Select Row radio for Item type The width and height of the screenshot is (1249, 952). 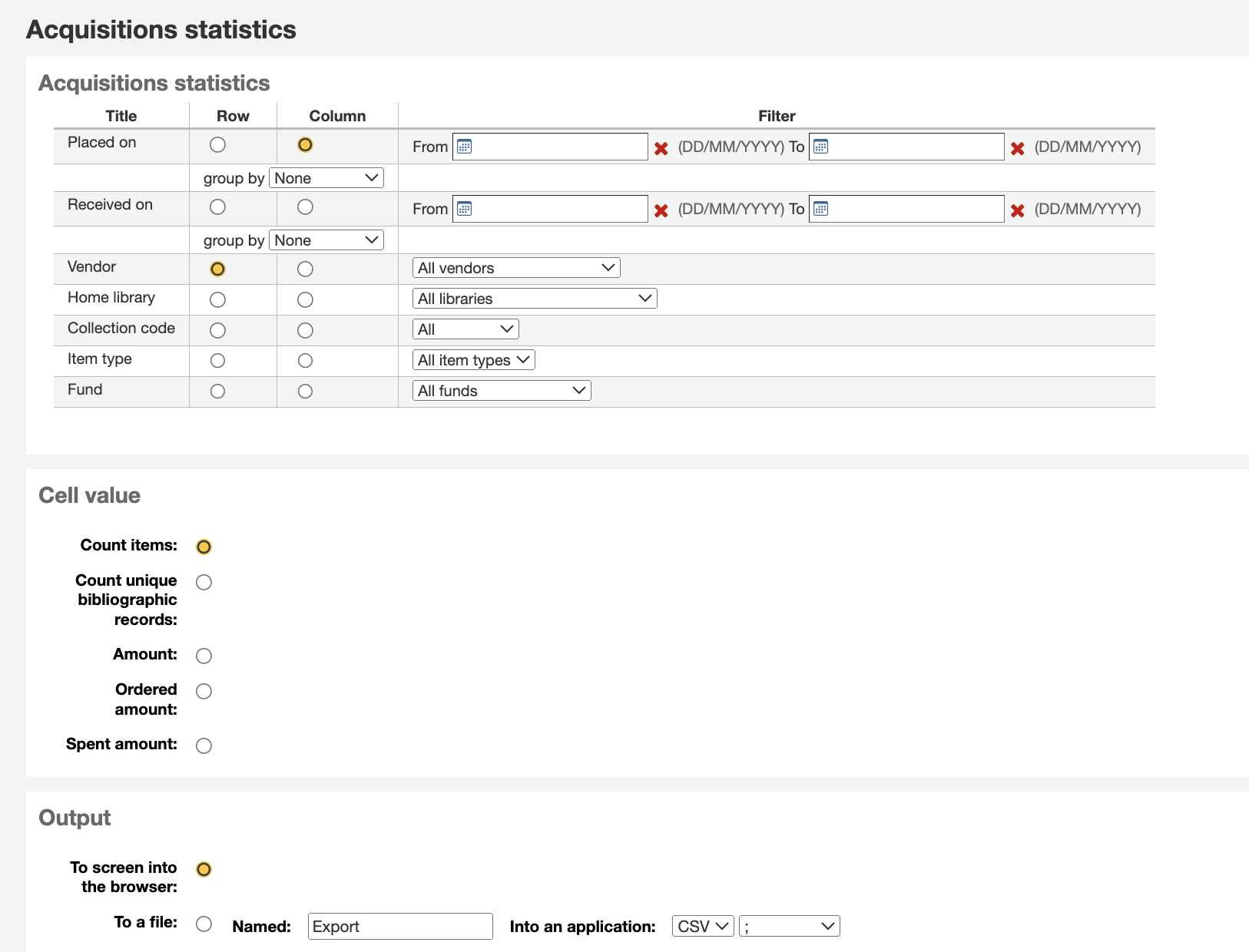[218, 360]
